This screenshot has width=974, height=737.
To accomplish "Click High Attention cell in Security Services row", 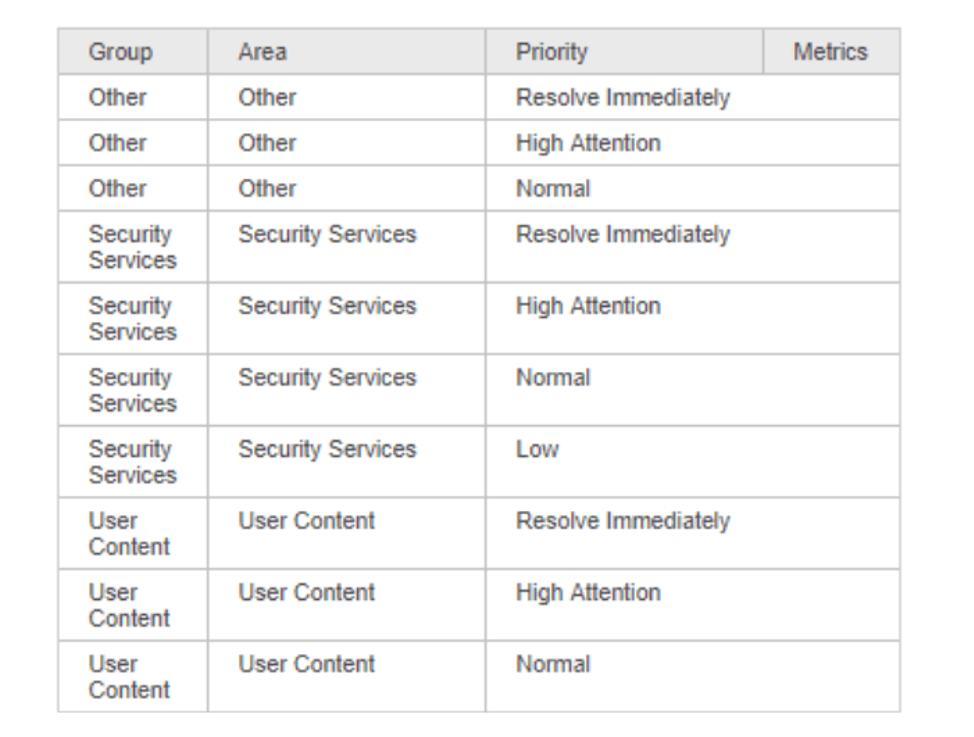I will point(693,318).
